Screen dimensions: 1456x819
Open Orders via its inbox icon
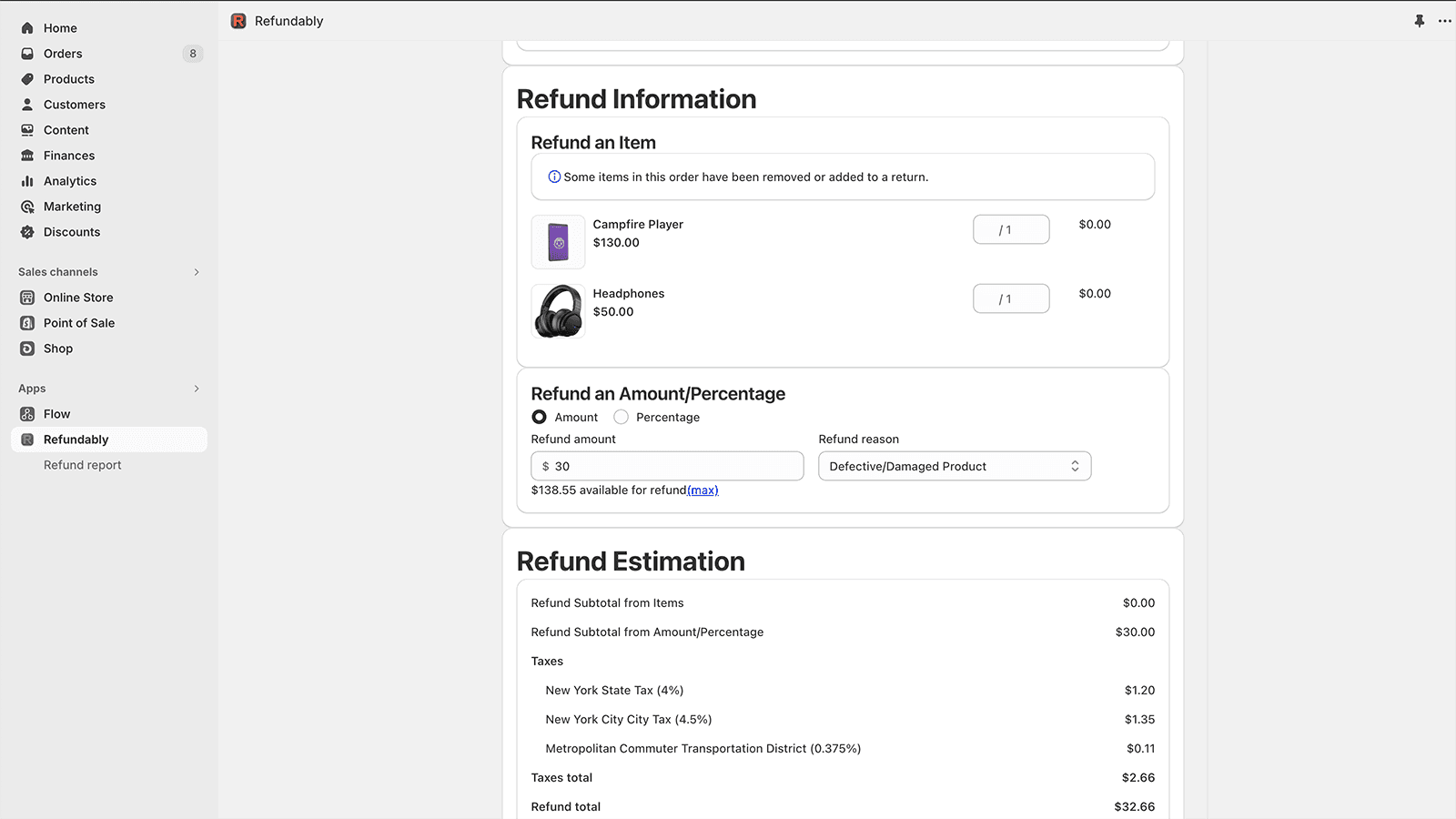[27, 54]
